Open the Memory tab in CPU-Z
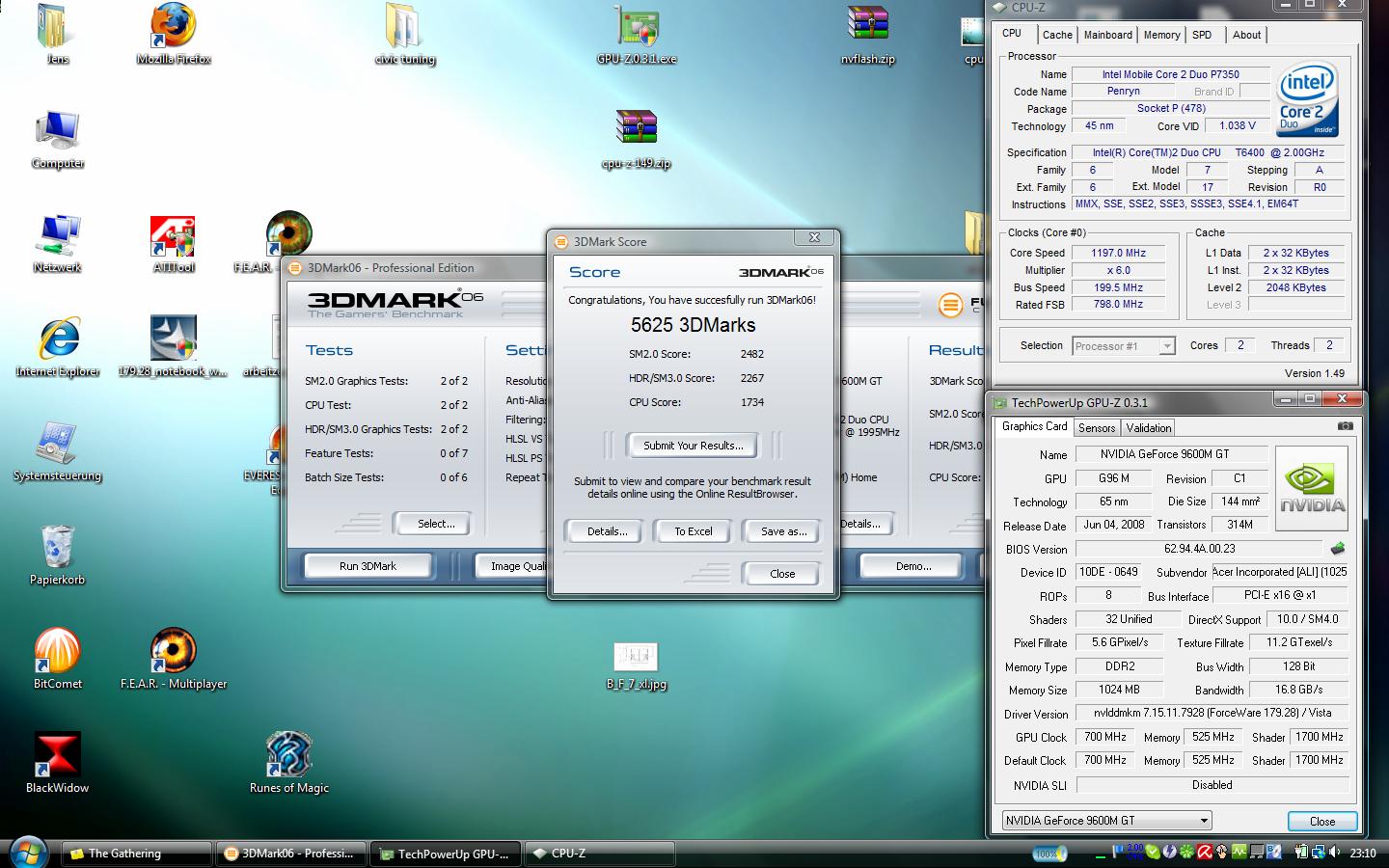1389x868 pixels. (1161, 35)
